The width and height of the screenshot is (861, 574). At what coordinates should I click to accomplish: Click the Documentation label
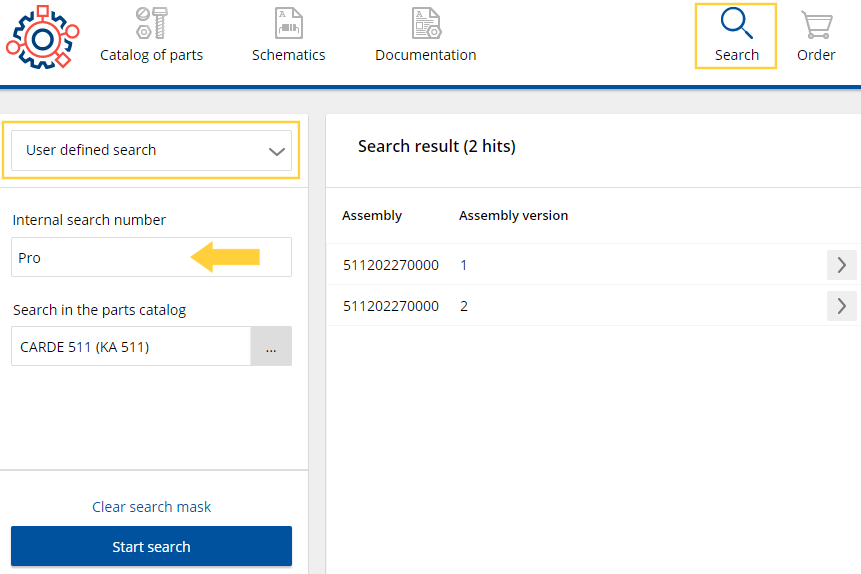click(x=426, y=55)
